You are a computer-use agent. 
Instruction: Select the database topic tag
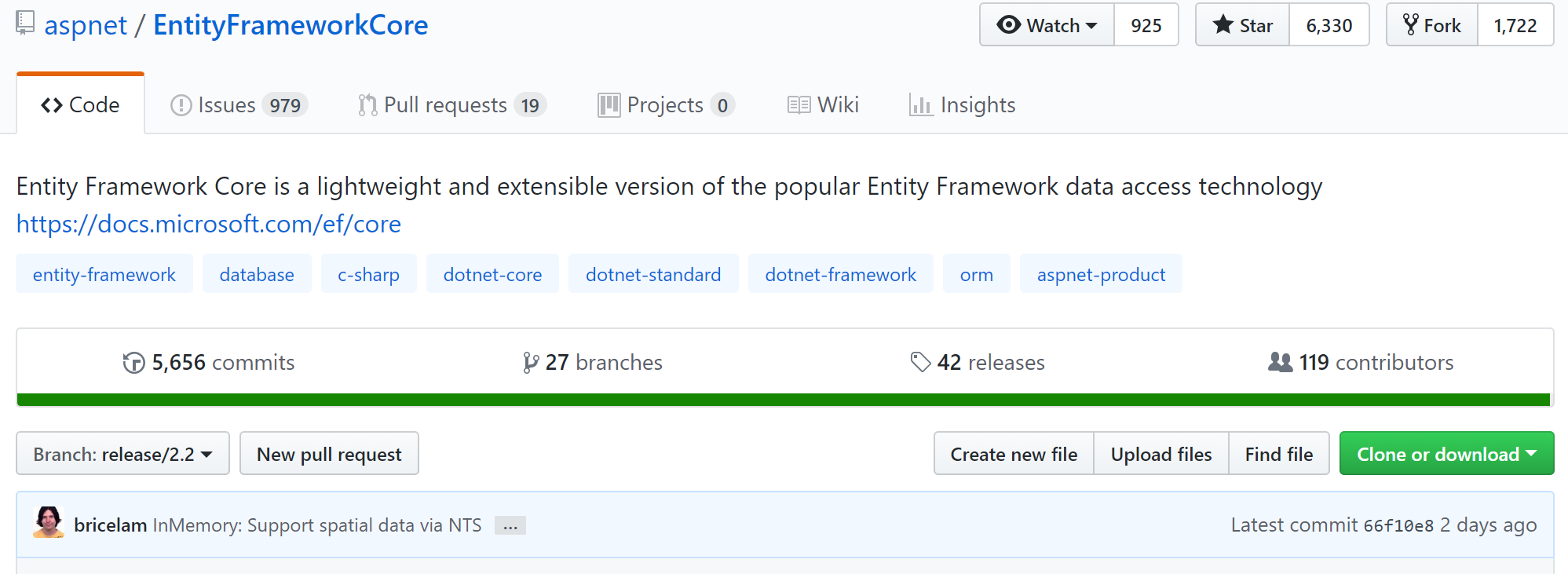pyautogui.click(x=257, y=274)
